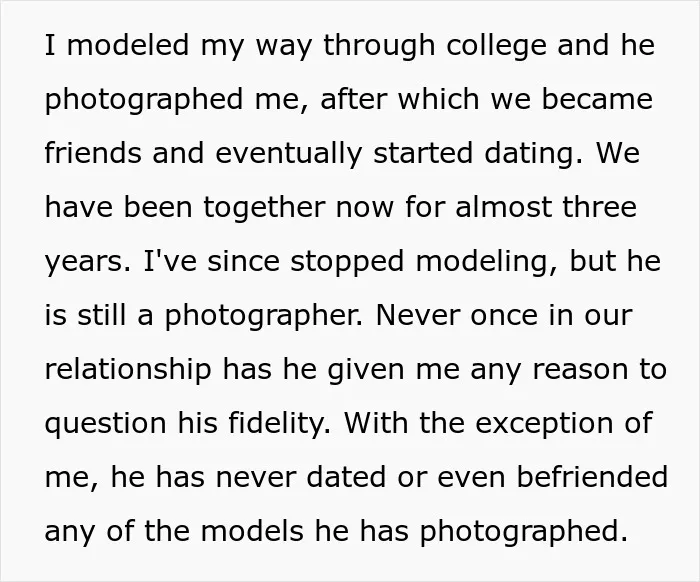
Task: Click the word "fidelity"
Action: (x=278, y=424)
